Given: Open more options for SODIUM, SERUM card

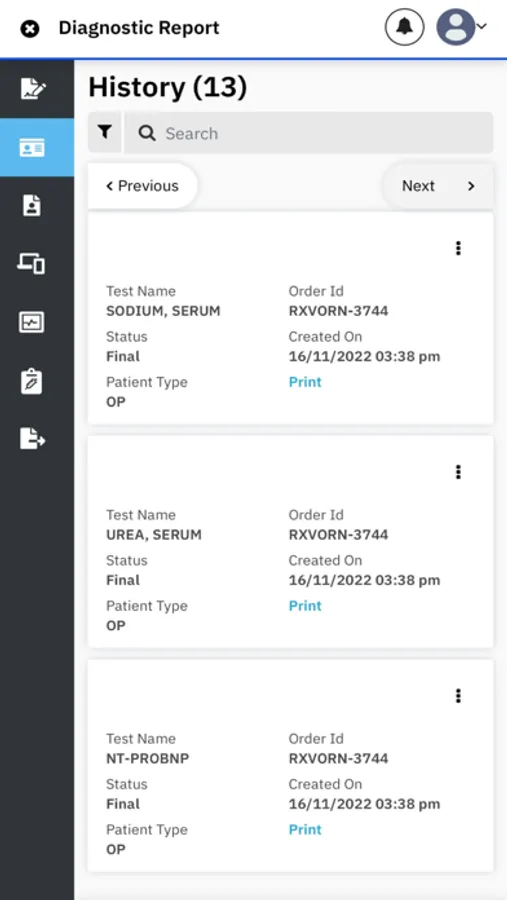Looking at the screenshot, I should point(458,248).
